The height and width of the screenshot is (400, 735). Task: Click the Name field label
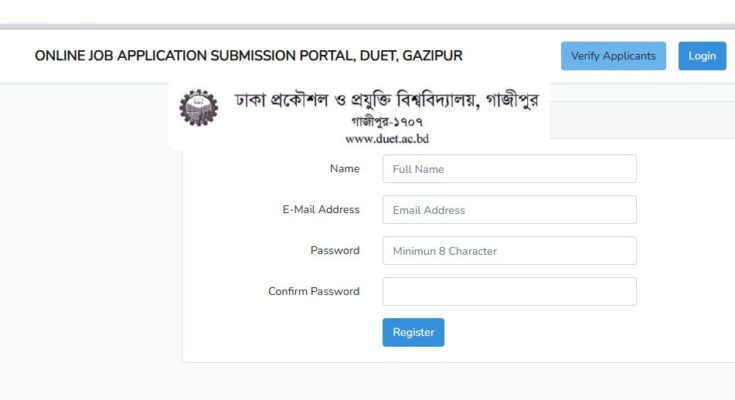[x=345, y=169]
